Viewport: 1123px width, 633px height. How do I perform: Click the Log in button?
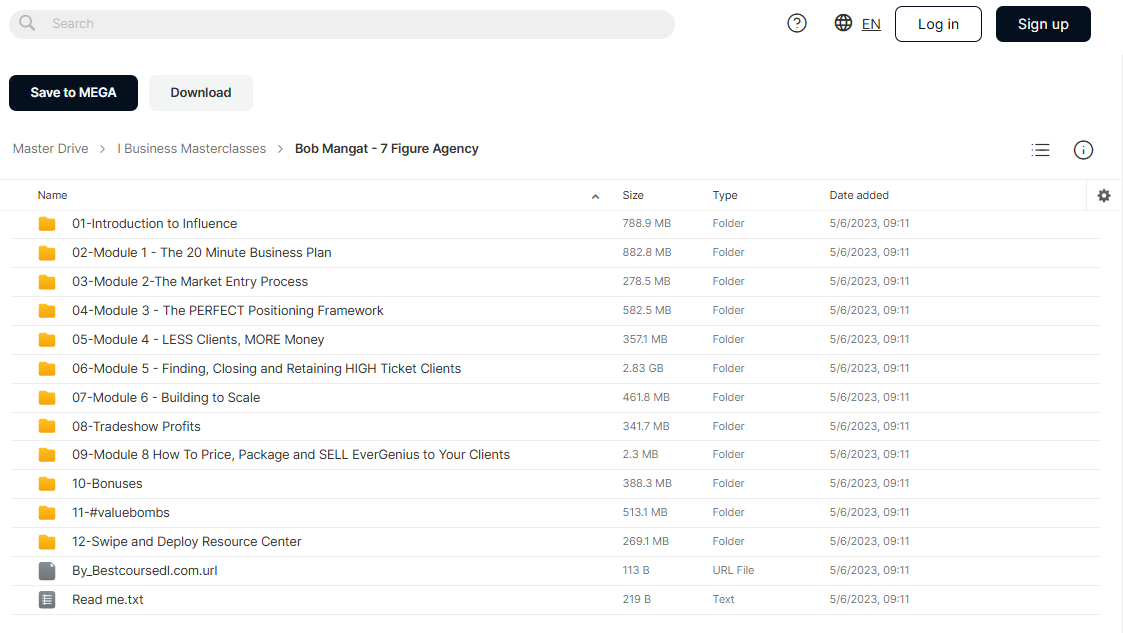(938, 24)
